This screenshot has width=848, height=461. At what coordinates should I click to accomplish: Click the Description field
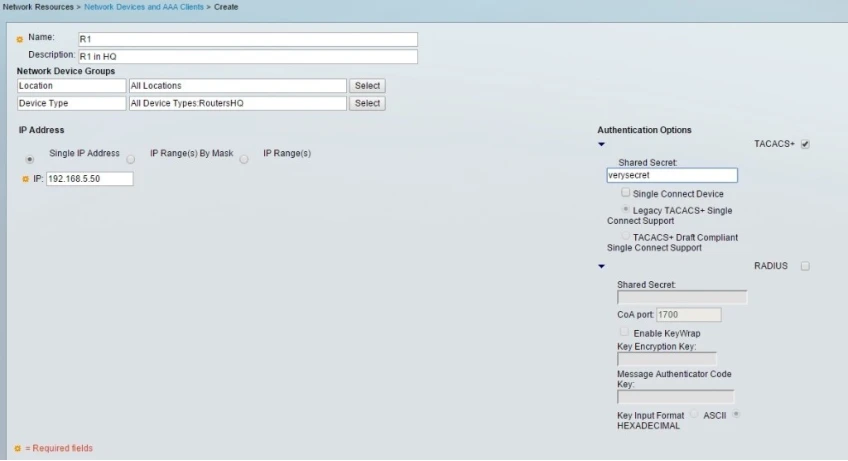pyautogui.click(x=247, y=57)
